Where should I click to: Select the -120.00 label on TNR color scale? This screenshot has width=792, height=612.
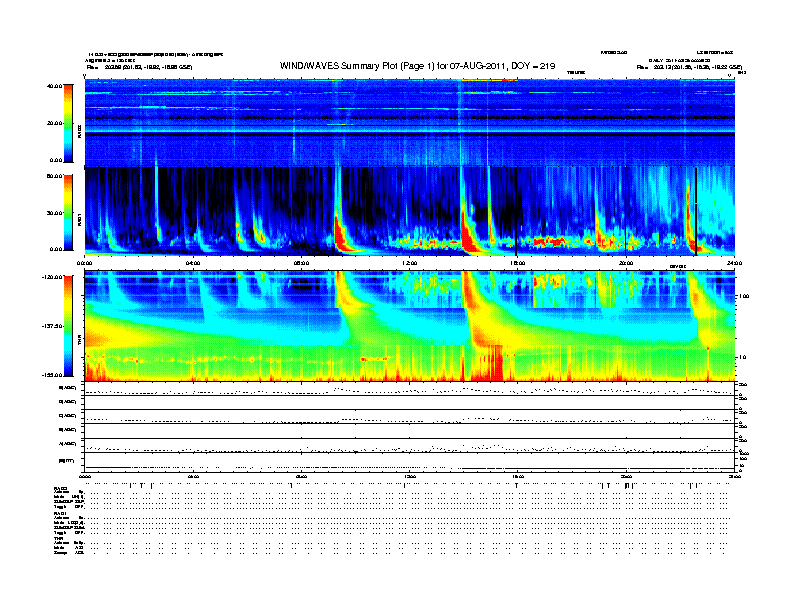[52, 277]
